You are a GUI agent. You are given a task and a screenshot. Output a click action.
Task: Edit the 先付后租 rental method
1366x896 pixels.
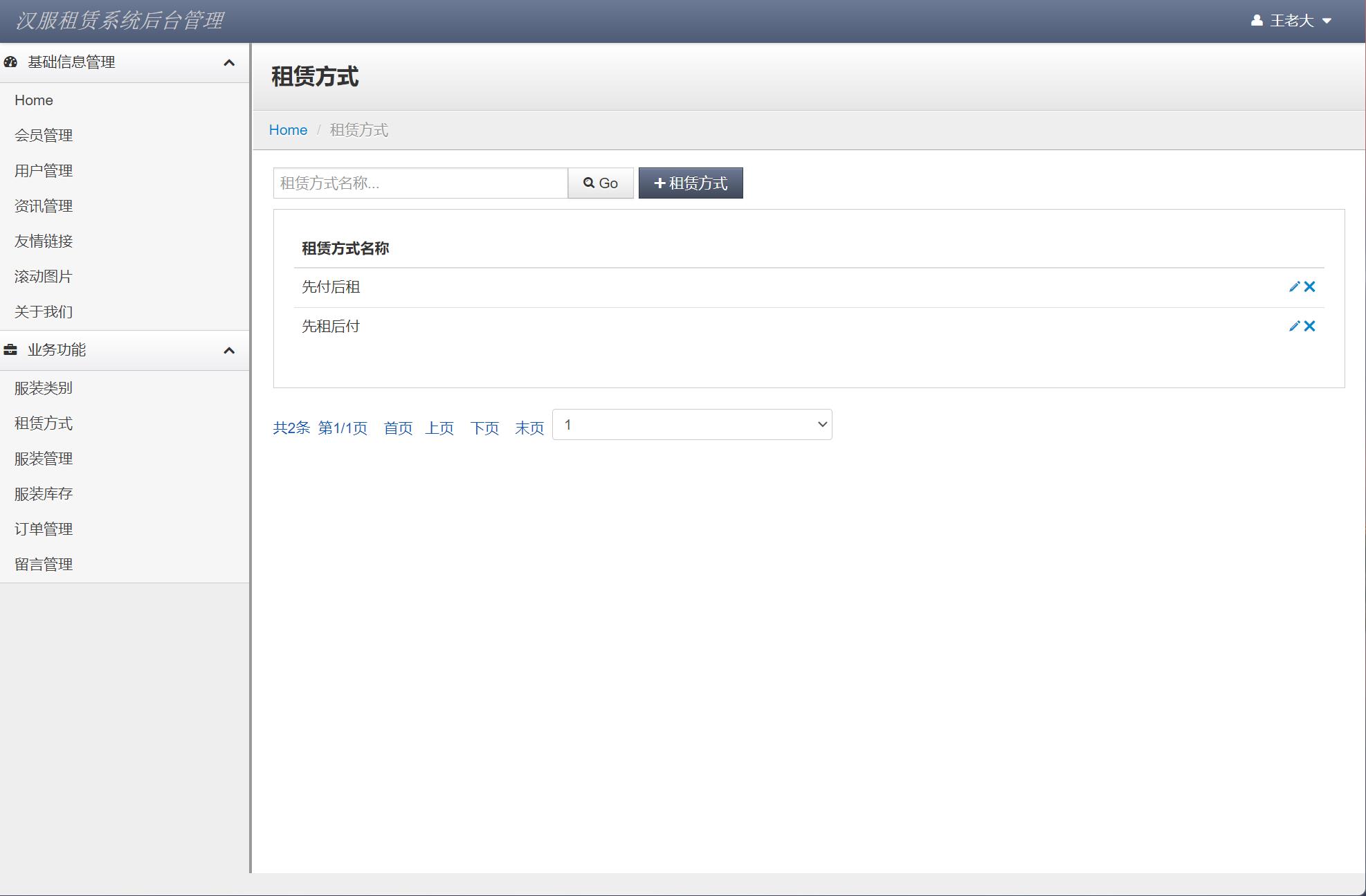click(1293, 286)
